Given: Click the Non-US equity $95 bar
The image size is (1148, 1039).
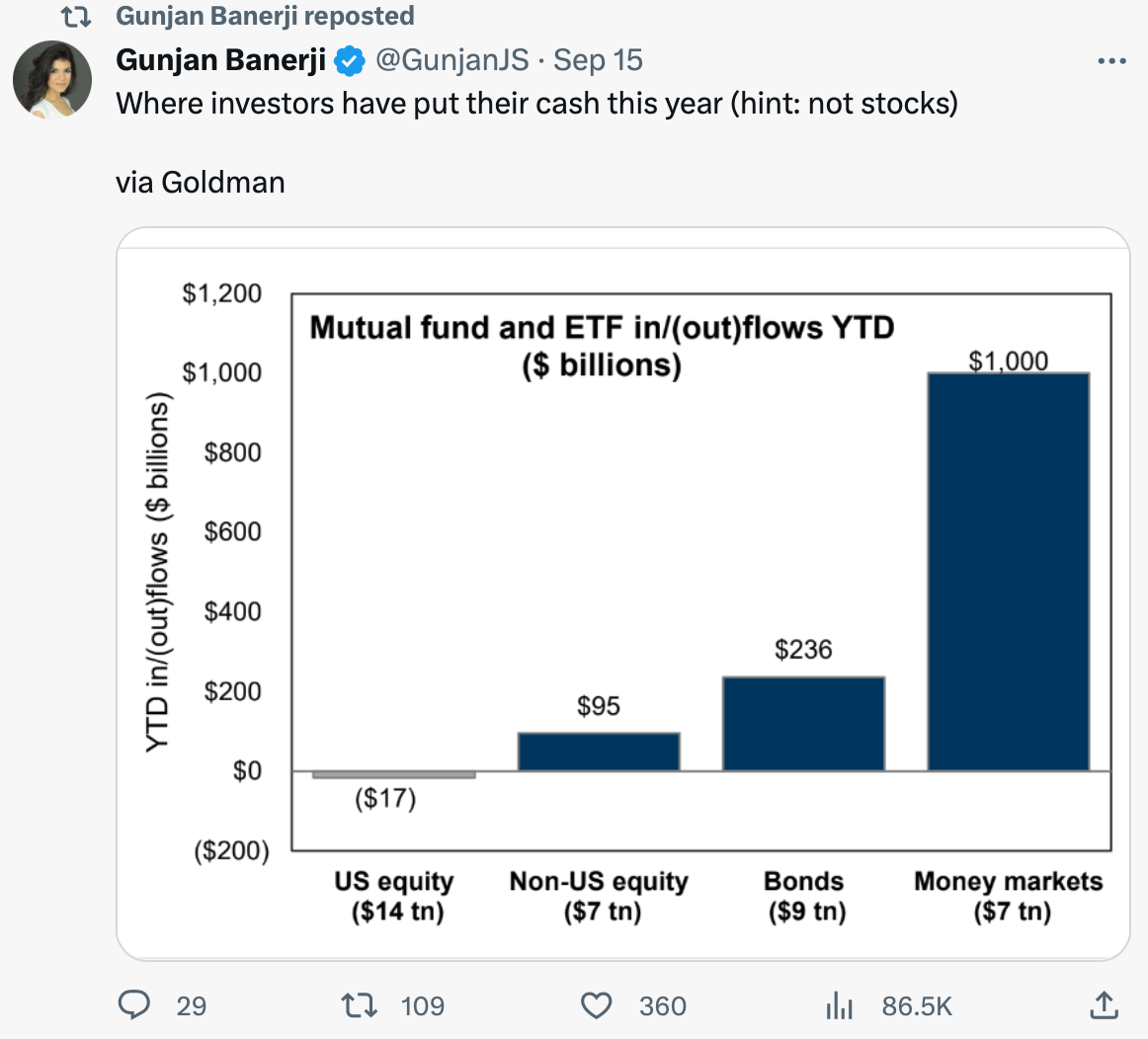Looking at the screenshot, I should tap(599, 751).
